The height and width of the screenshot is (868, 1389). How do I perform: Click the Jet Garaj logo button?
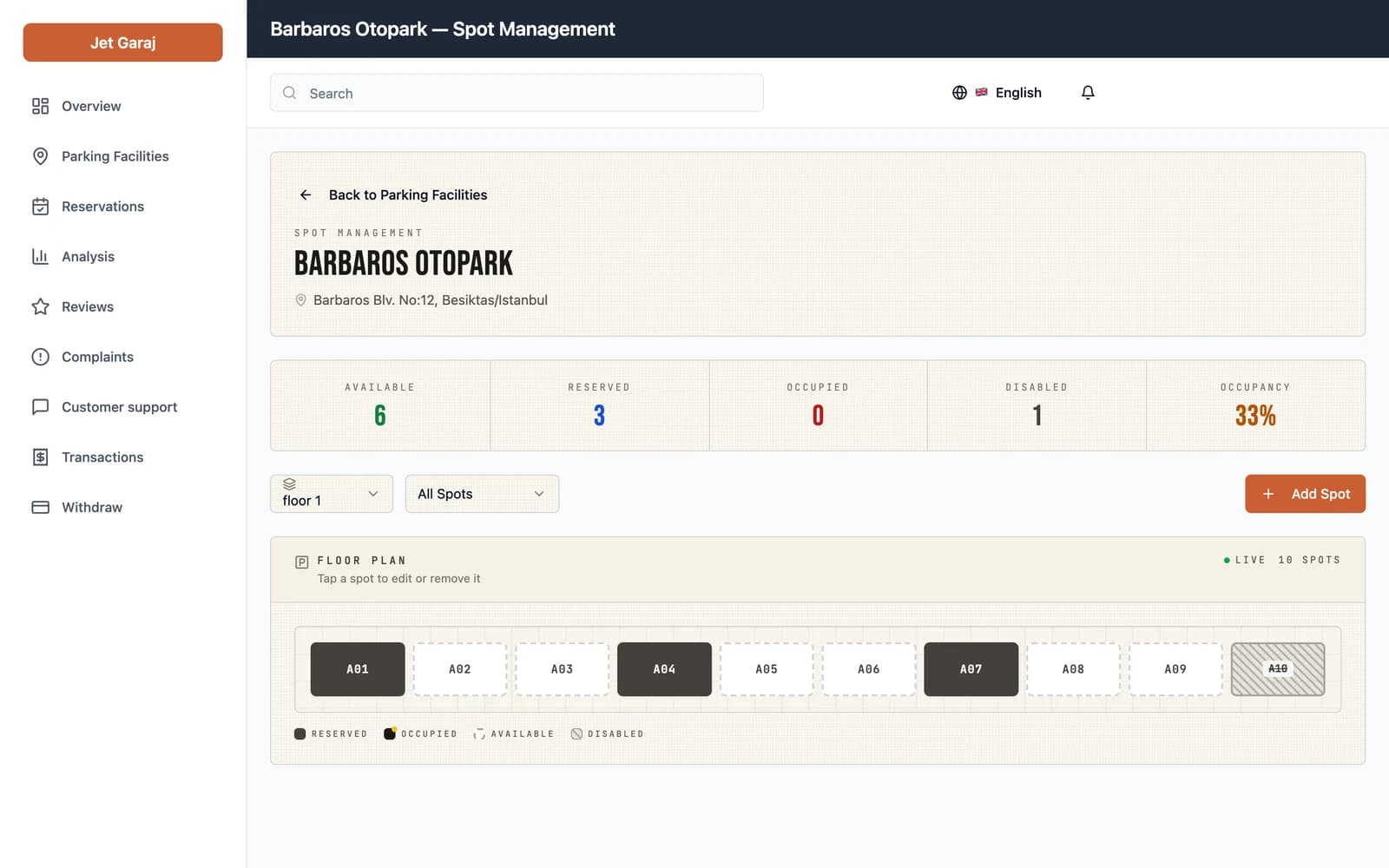(x=122, y=43)
